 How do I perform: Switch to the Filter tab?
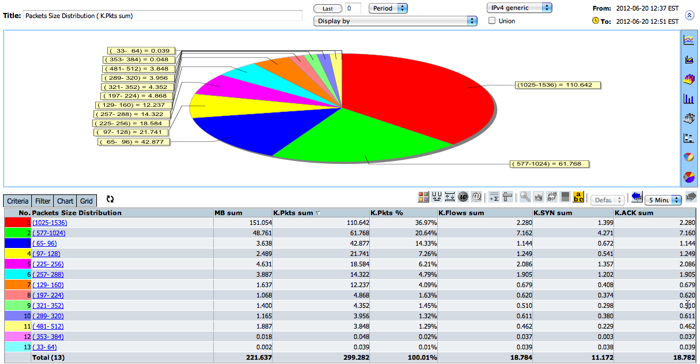click(x=42, y=201)
